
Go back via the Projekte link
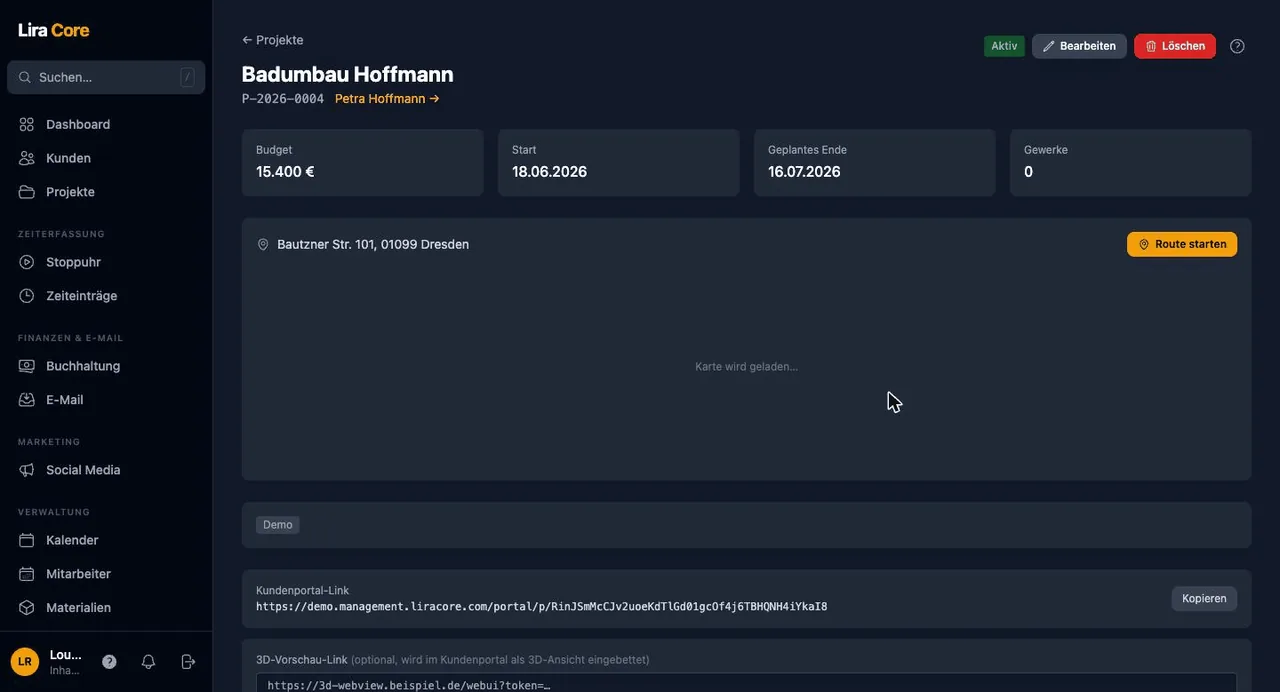point(272,40)
